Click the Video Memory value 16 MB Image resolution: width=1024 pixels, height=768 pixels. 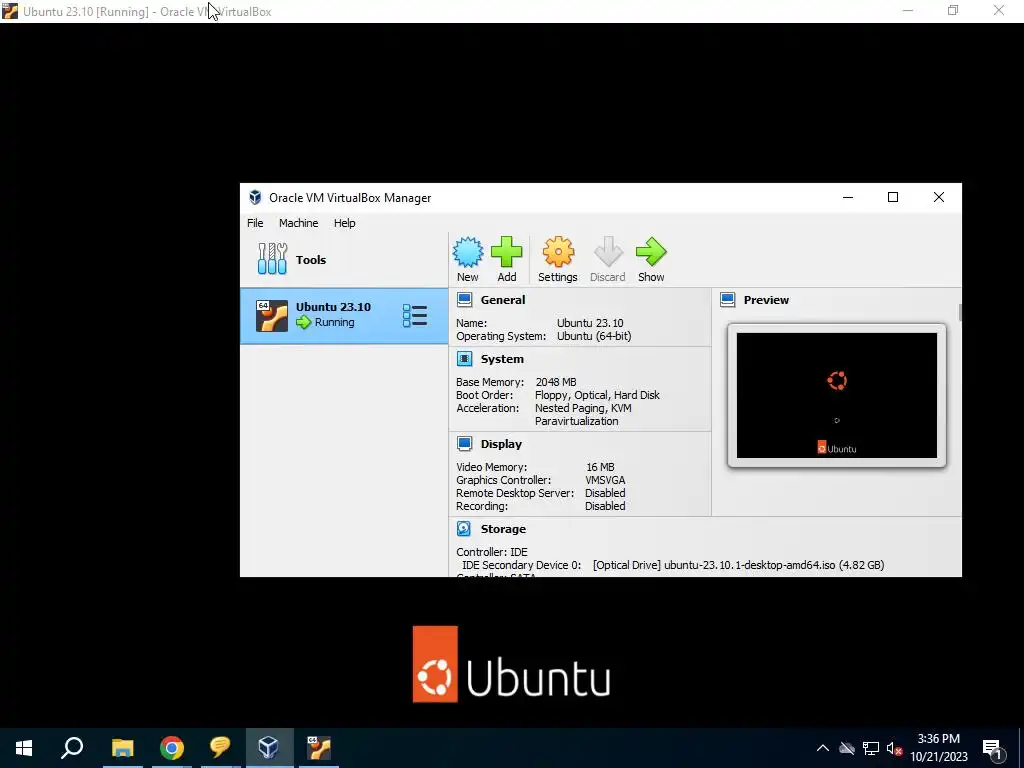point(600,467)
